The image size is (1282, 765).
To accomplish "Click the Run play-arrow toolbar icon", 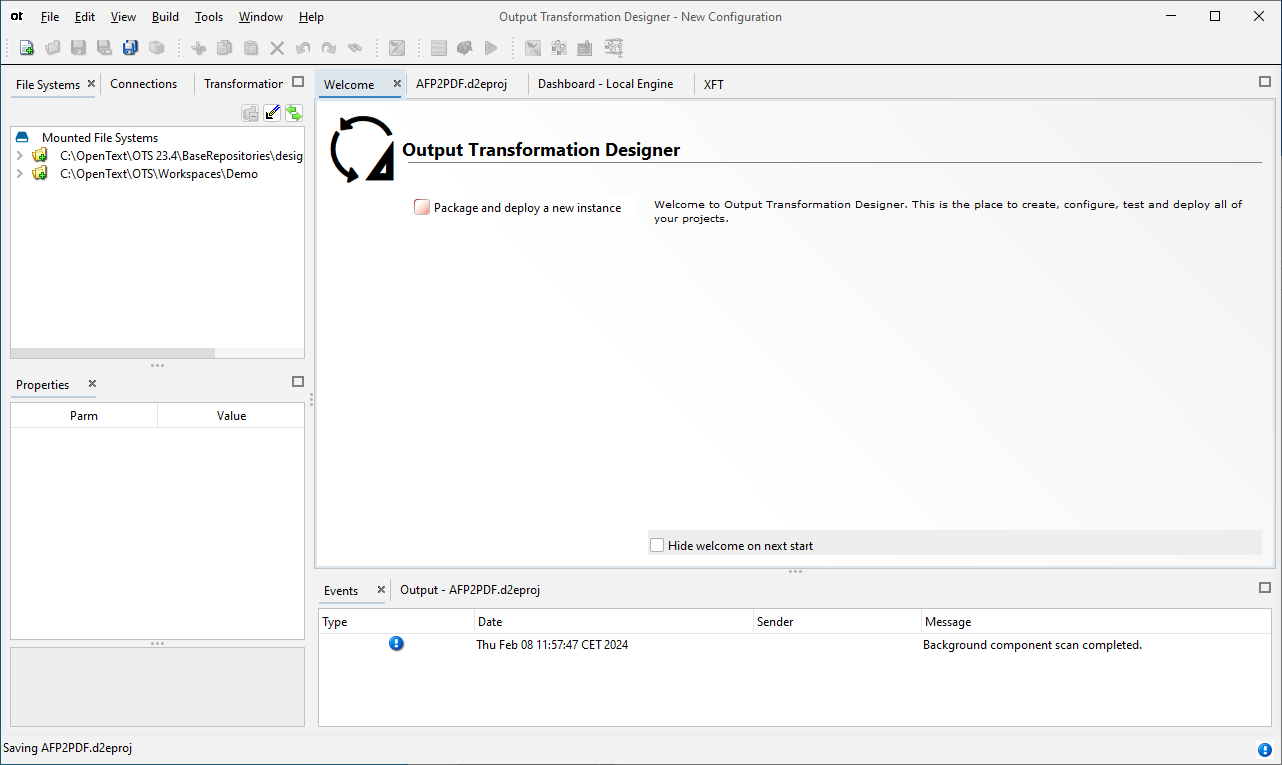I will pyautogui.click(x=491, y=48).
